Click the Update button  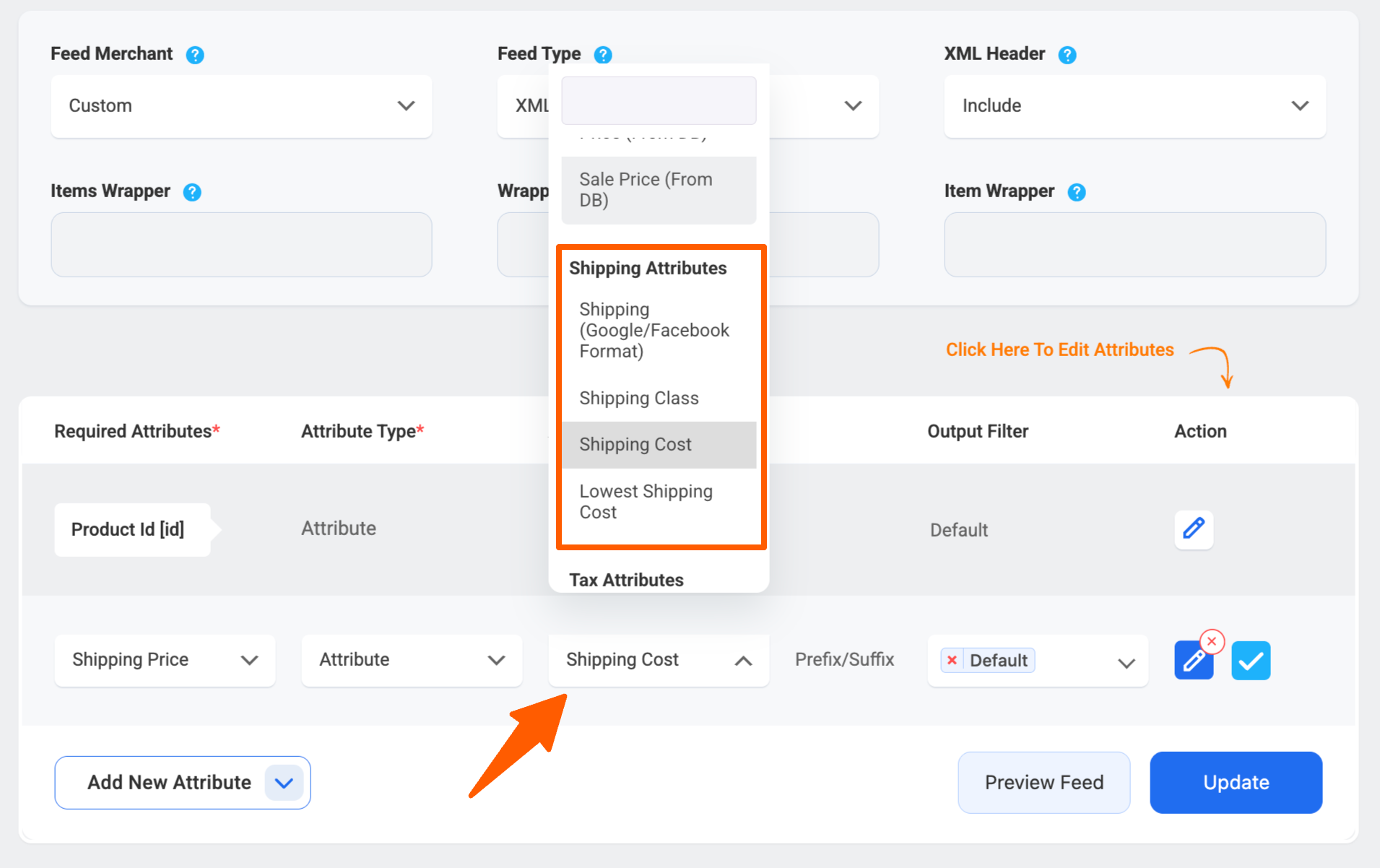coord(1236,782)
